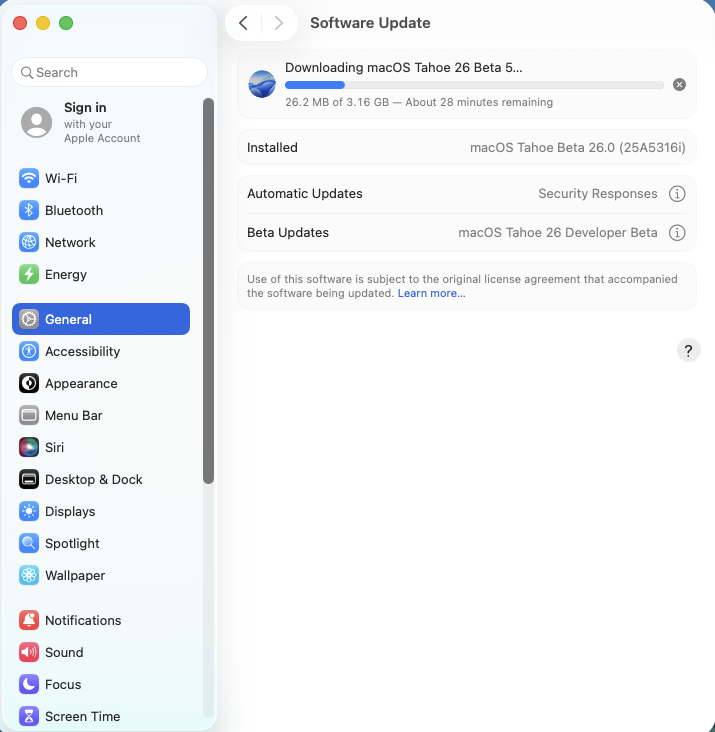This screenshot has width=715, height=732.
Task: Click the sidebar scrollbar thumb
Action: [209, 291]
